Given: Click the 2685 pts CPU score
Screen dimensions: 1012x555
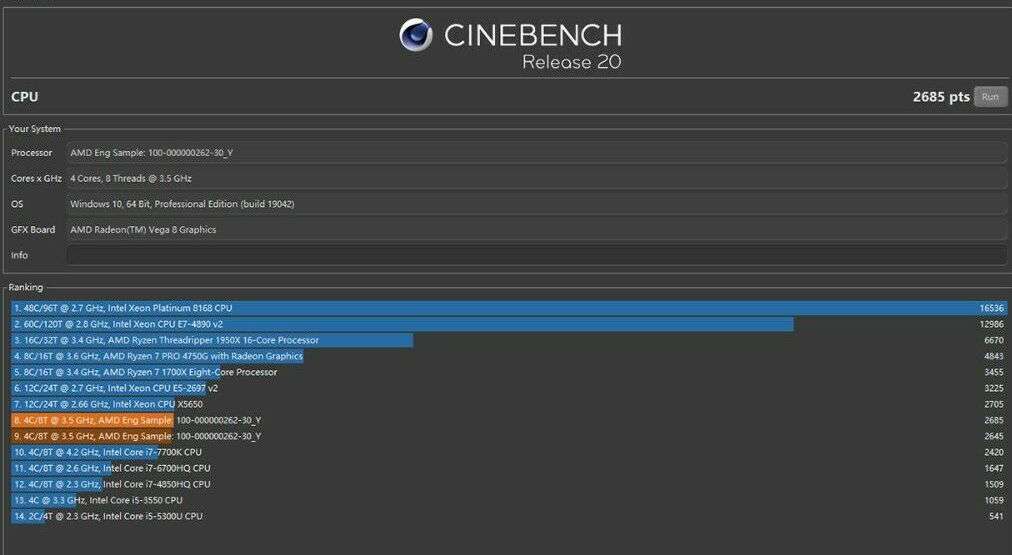Looking at the screenshot, I should 941,97.
